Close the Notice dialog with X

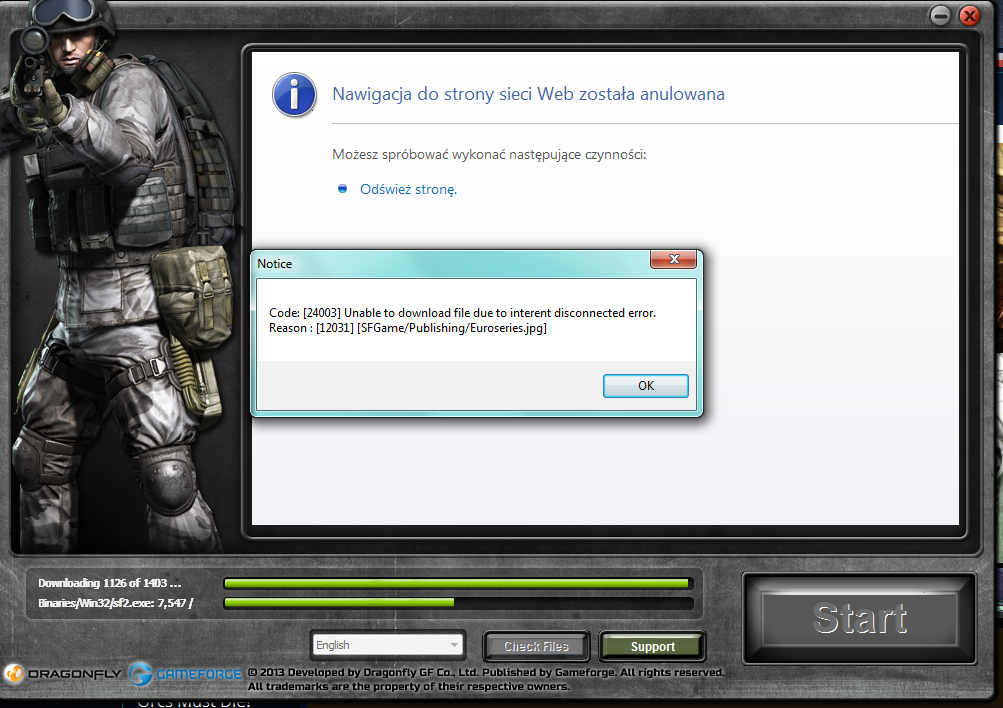pos(674,259)
